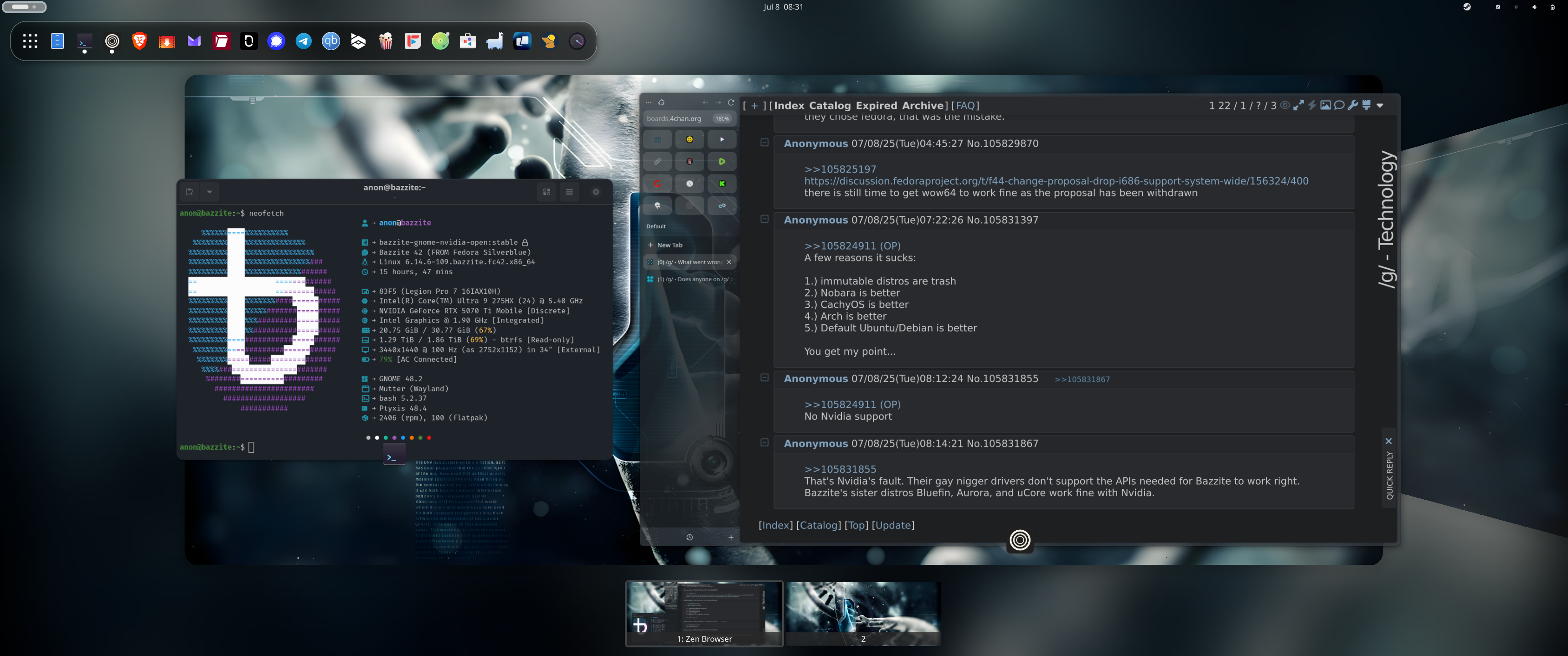Open terminal new-tab dropdown arrow
1568x656 pixels.
coord(209,192)
